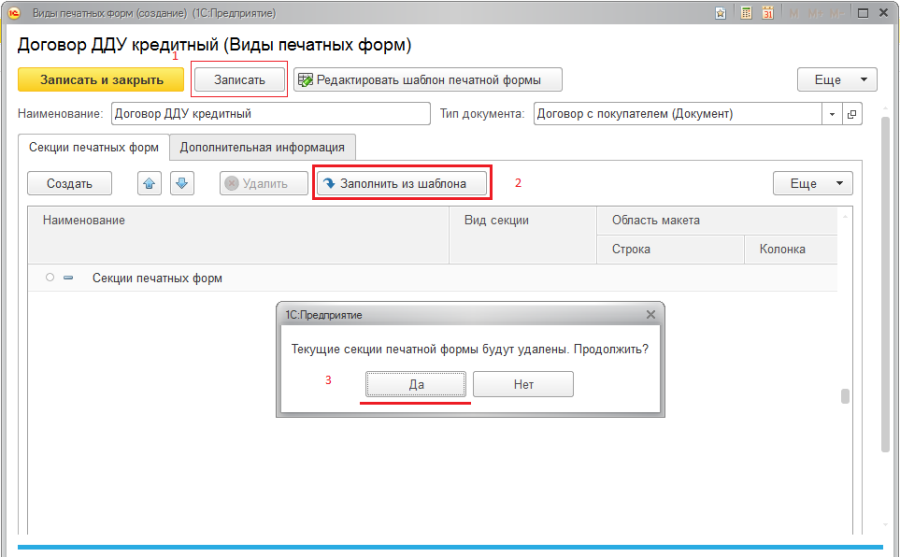Click the favorites star icon in title bar
Screen dimensions: 900x557
point(721,13)
